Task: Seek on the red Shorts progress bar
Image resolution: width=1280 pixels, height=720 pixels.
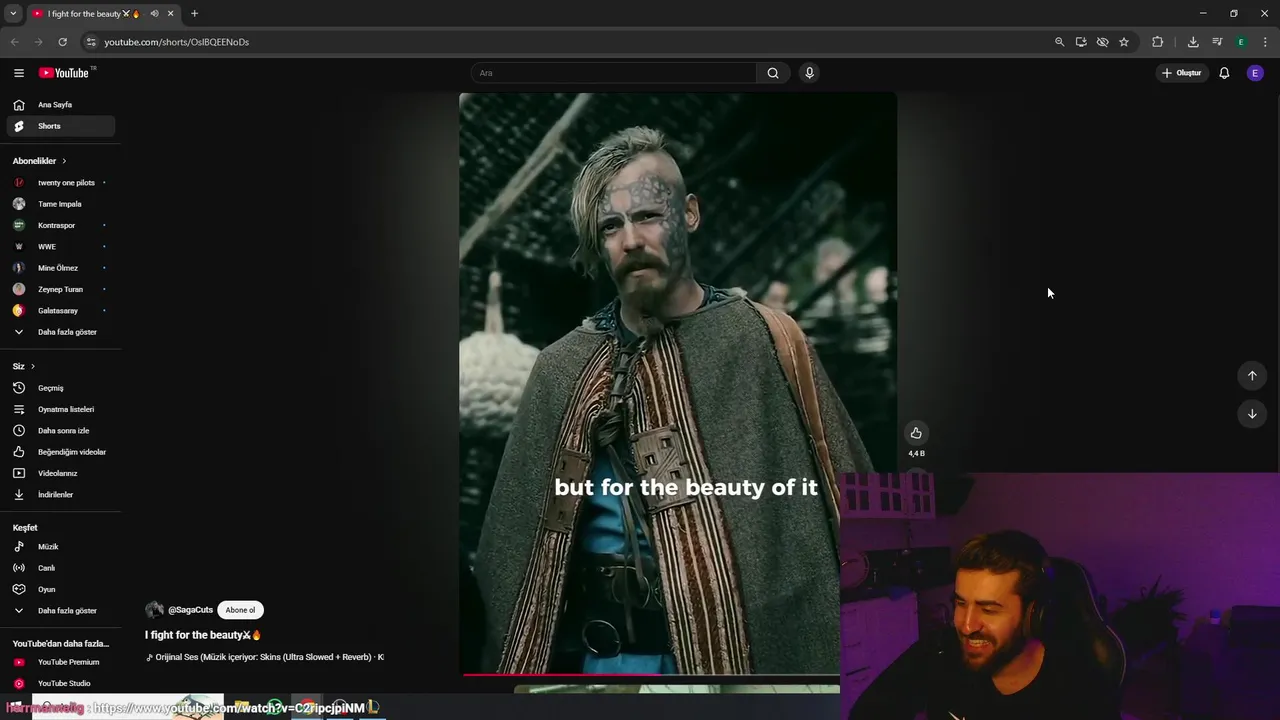Action: [651, 674]
